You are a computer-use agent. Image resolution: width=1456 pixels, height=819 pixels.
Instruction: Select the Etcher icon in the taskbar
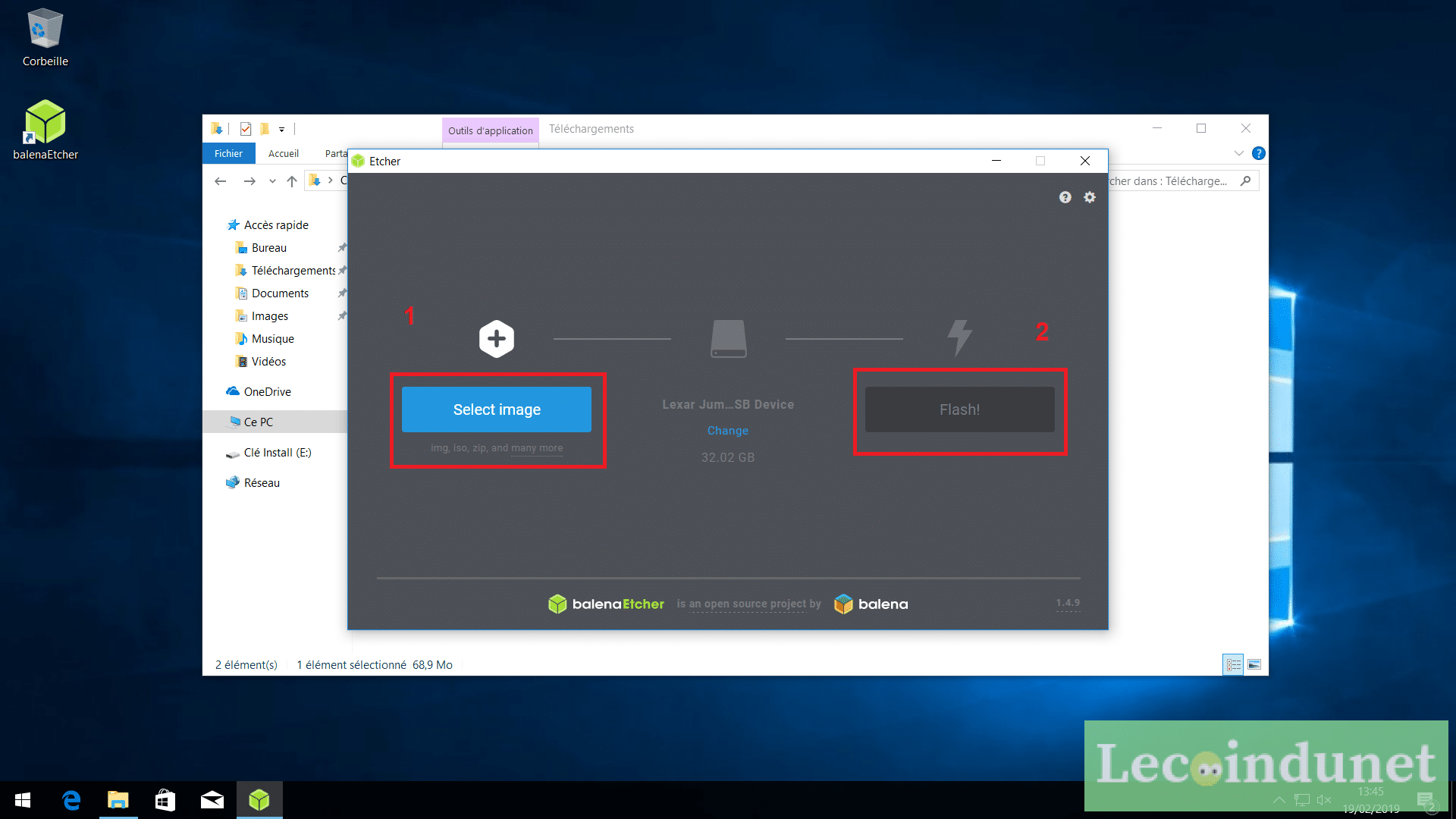[259, 800]
